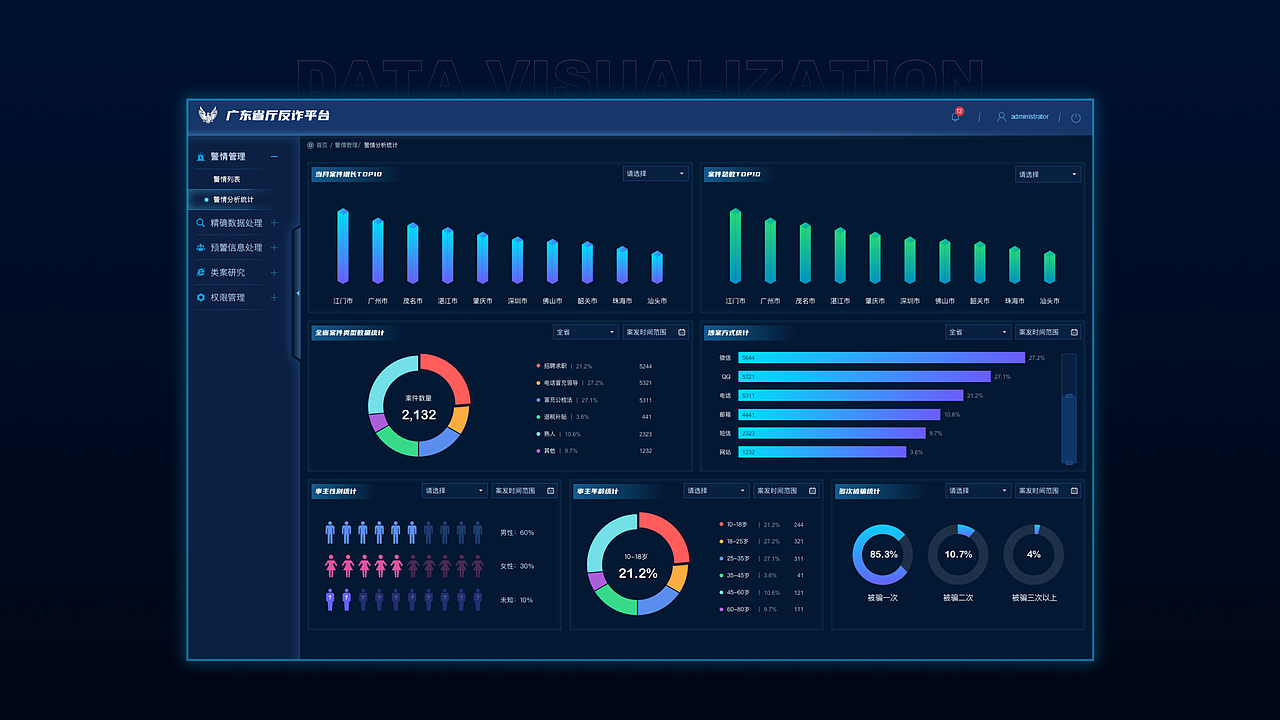Screen dimensions: 1280x720
Task: Click the 警情管理 breadcrumb link
Action: coord(346,145)
